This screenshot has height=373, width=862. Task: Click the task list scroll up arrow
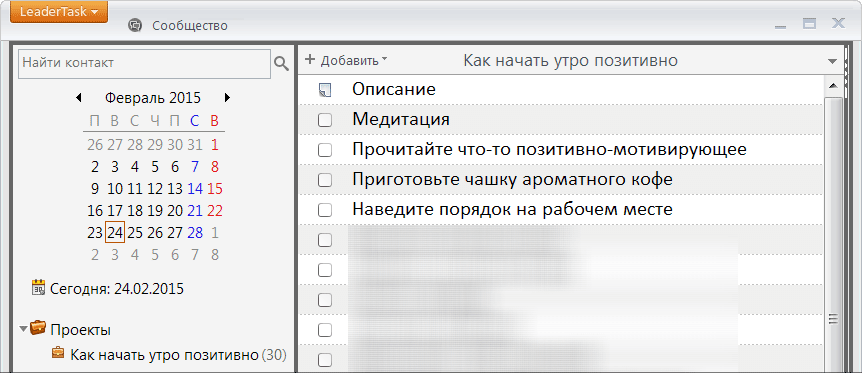(x=832, y=85)
